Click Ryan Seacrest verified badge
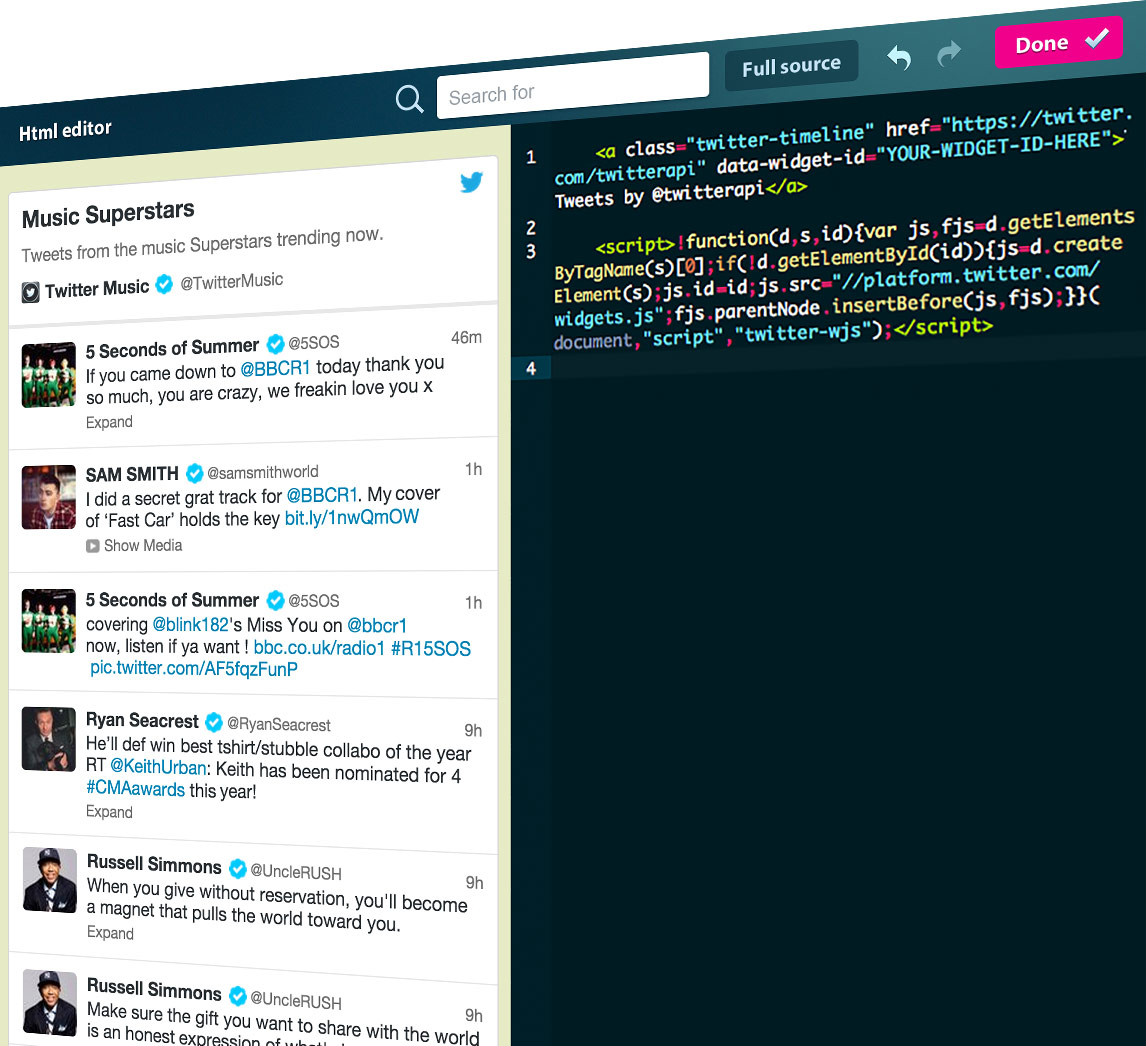This screenshot has width=1146, height=1046. [213, 722]
